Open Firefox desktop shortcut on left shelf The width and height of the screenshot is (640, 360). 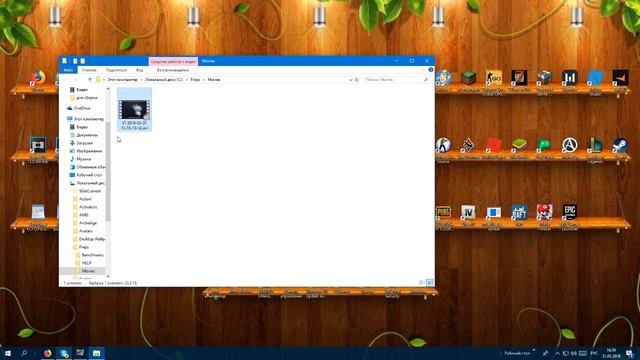click(38, 78)
